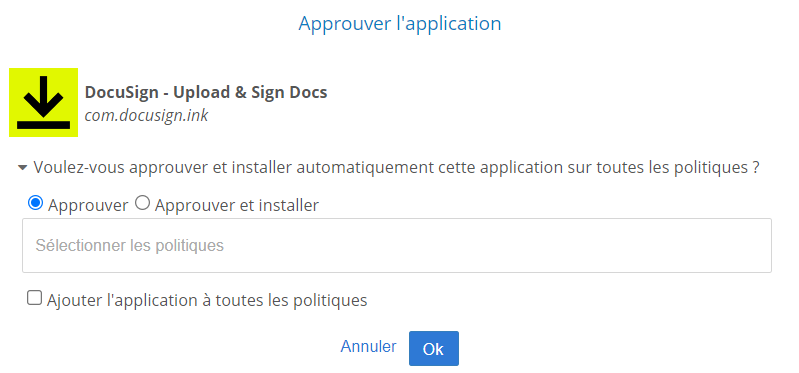Click the DocuSign - Upload & Sign Docs name

(x=206, y=93)
